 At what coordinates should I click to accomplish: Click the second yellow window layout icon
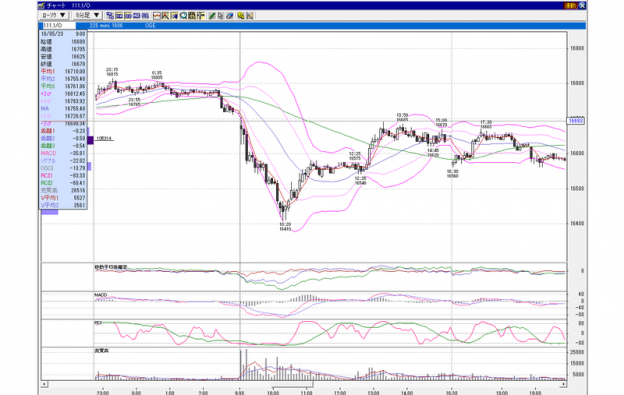pyautogui.click(x=128, y=16)
